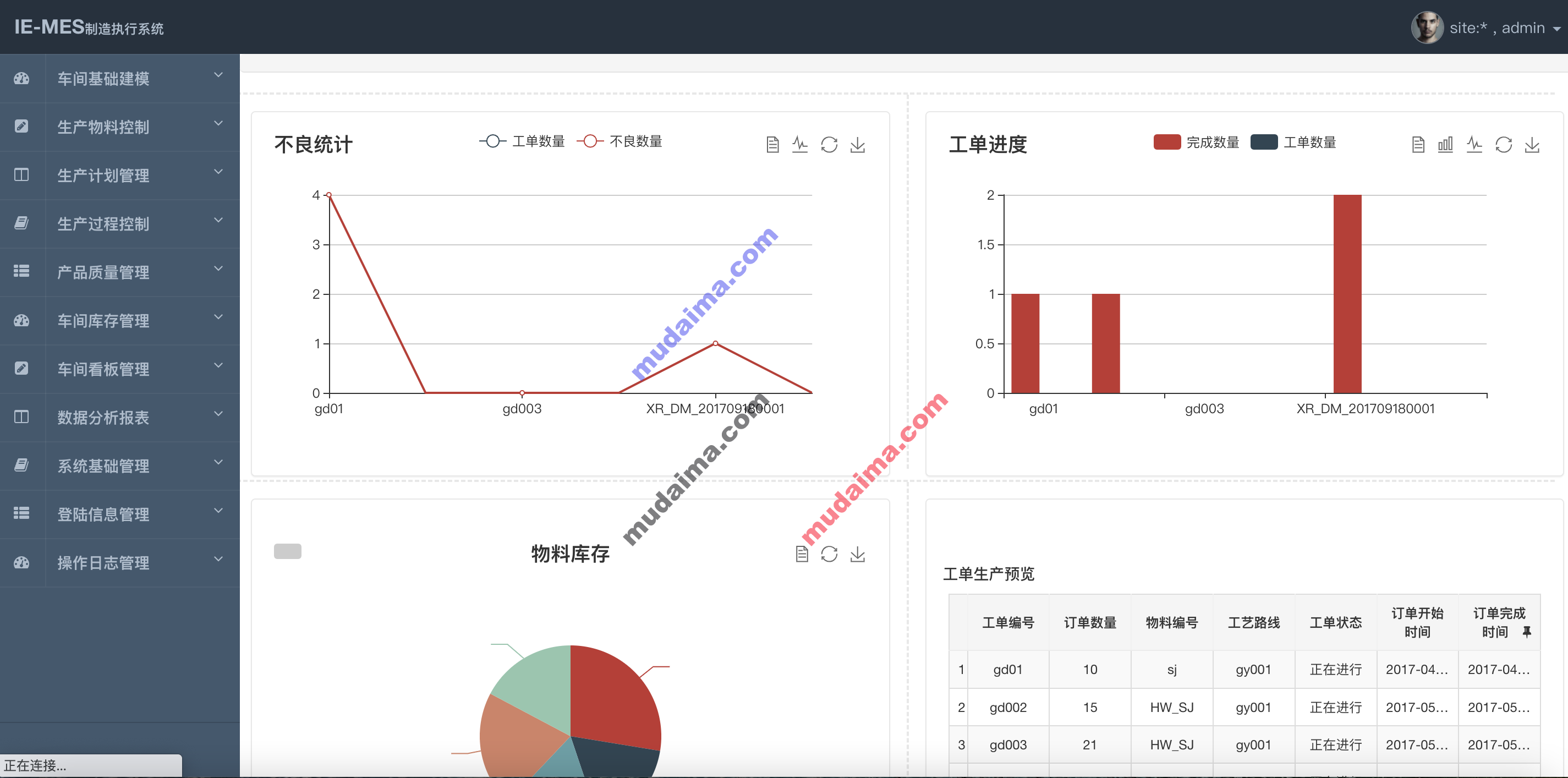Open data view in 不良统计 chart

[772, 144]
